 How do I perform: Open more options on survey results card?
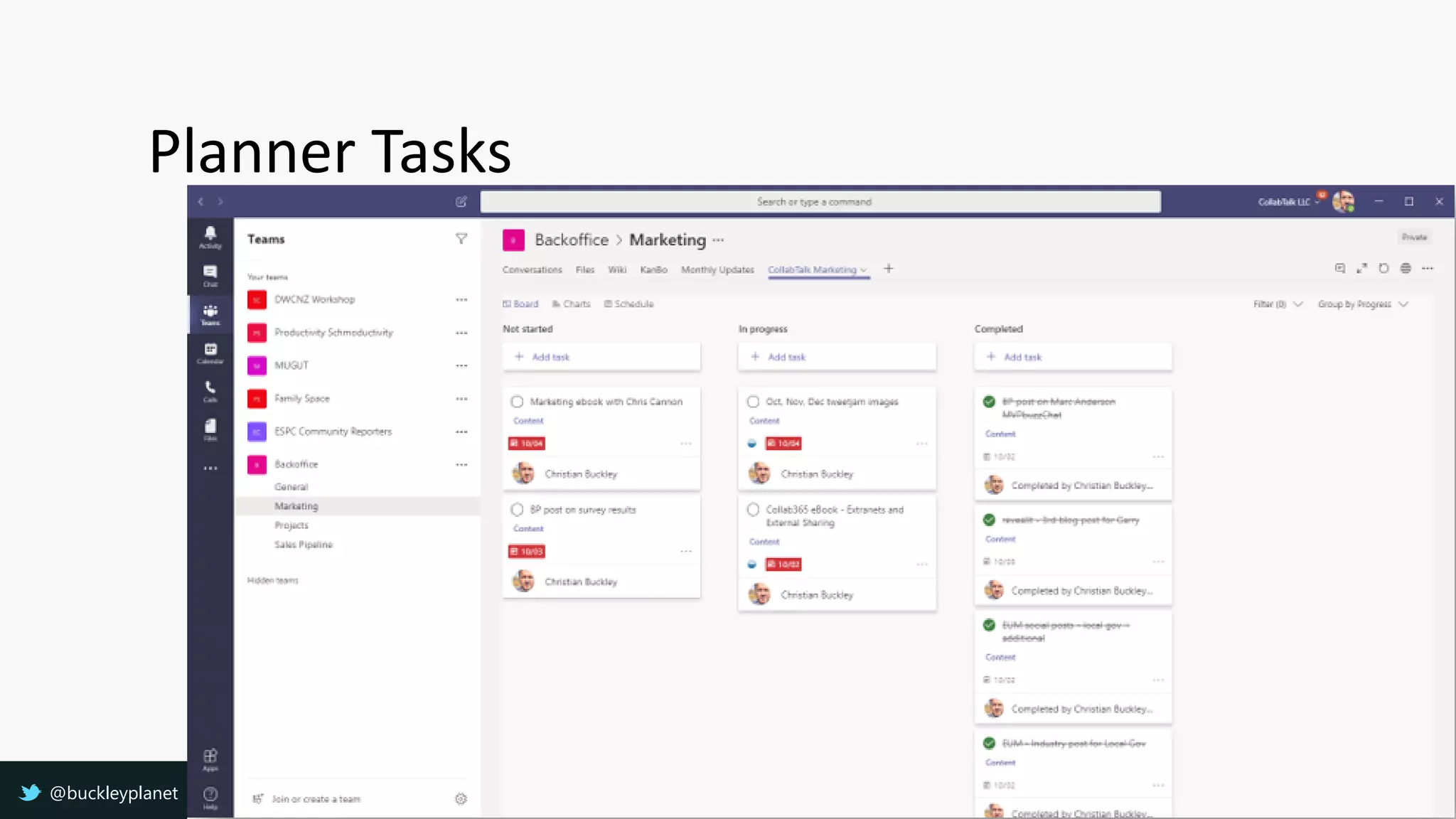click(686, 552)
